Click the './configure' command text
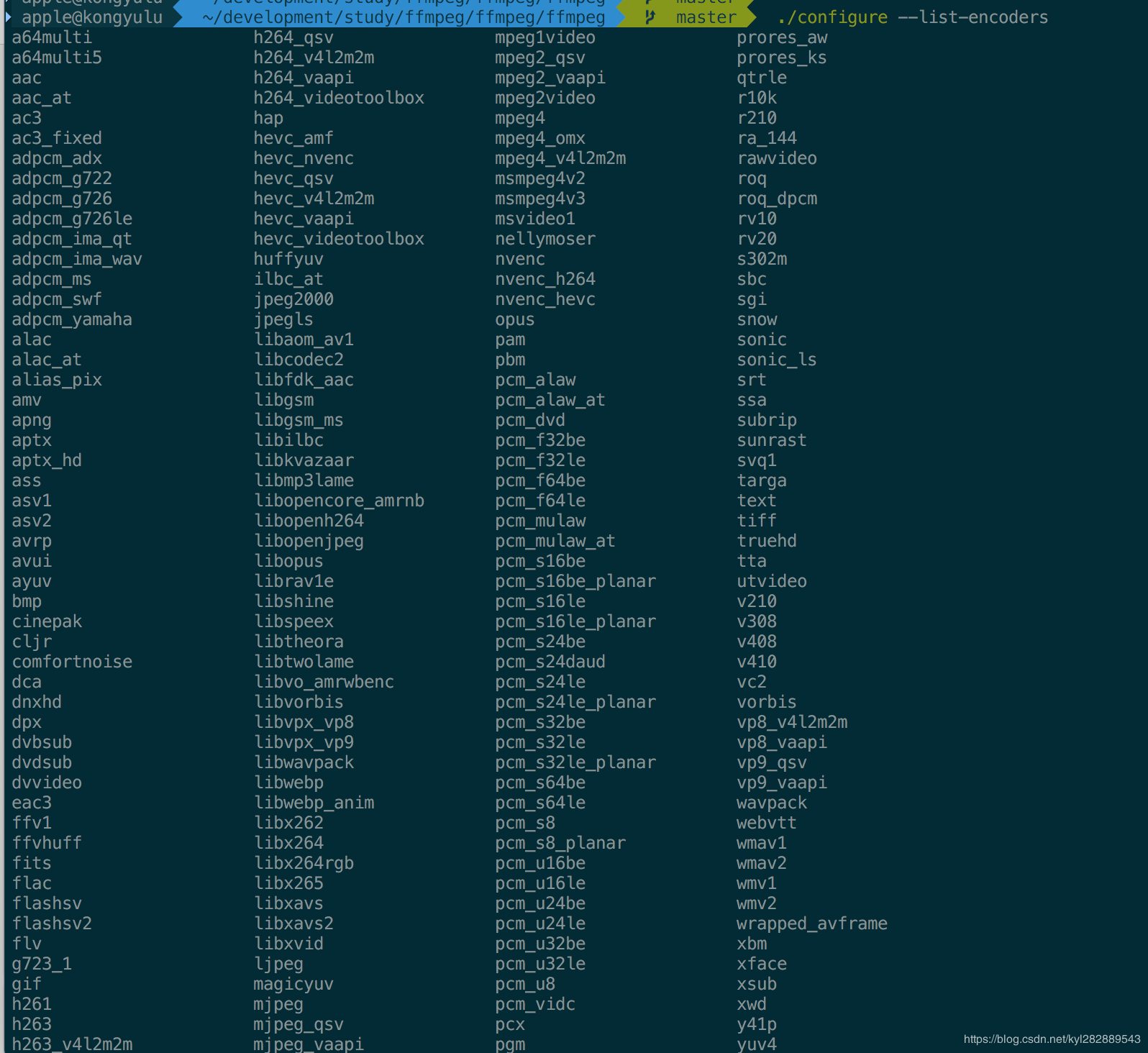Screen dimensions: 1148x1053 832,17
